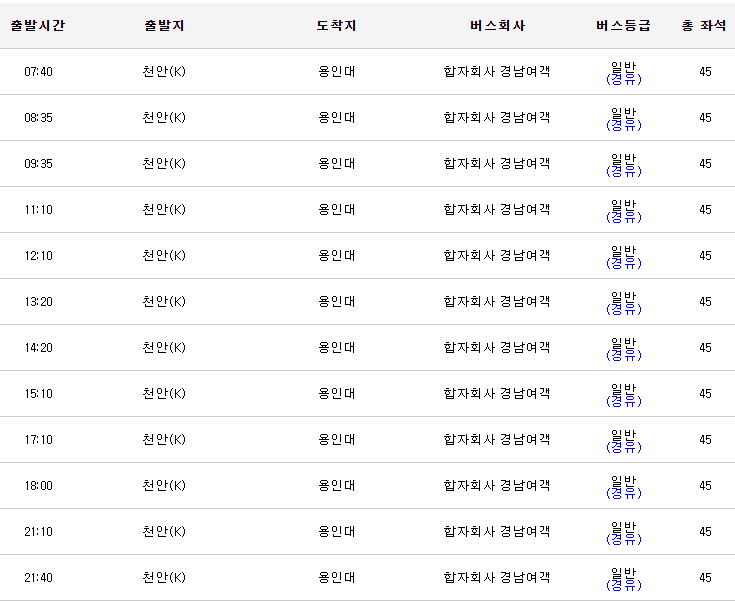Select the 14:20 departure time

tap(38, 347)
